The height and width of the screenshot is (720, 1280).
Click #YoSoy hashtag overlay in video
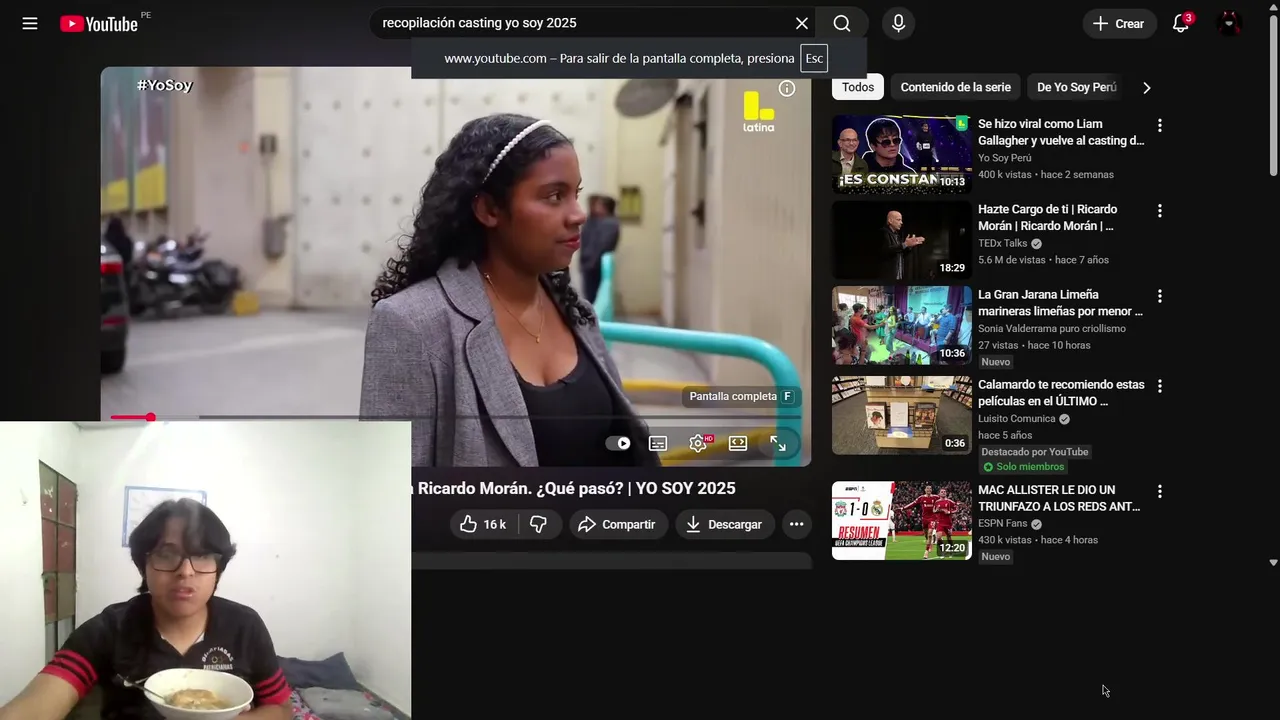[x=164, y=86]
